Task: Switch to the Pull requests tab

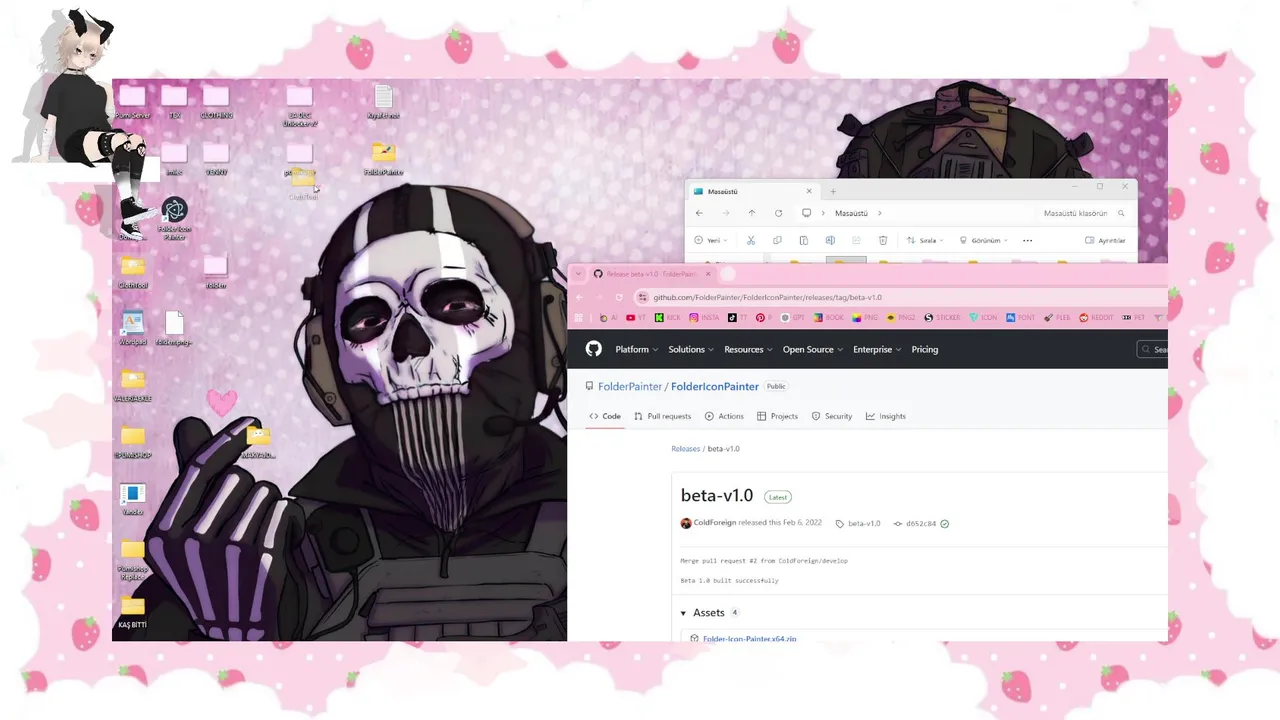Action: (x=662, y=416)
